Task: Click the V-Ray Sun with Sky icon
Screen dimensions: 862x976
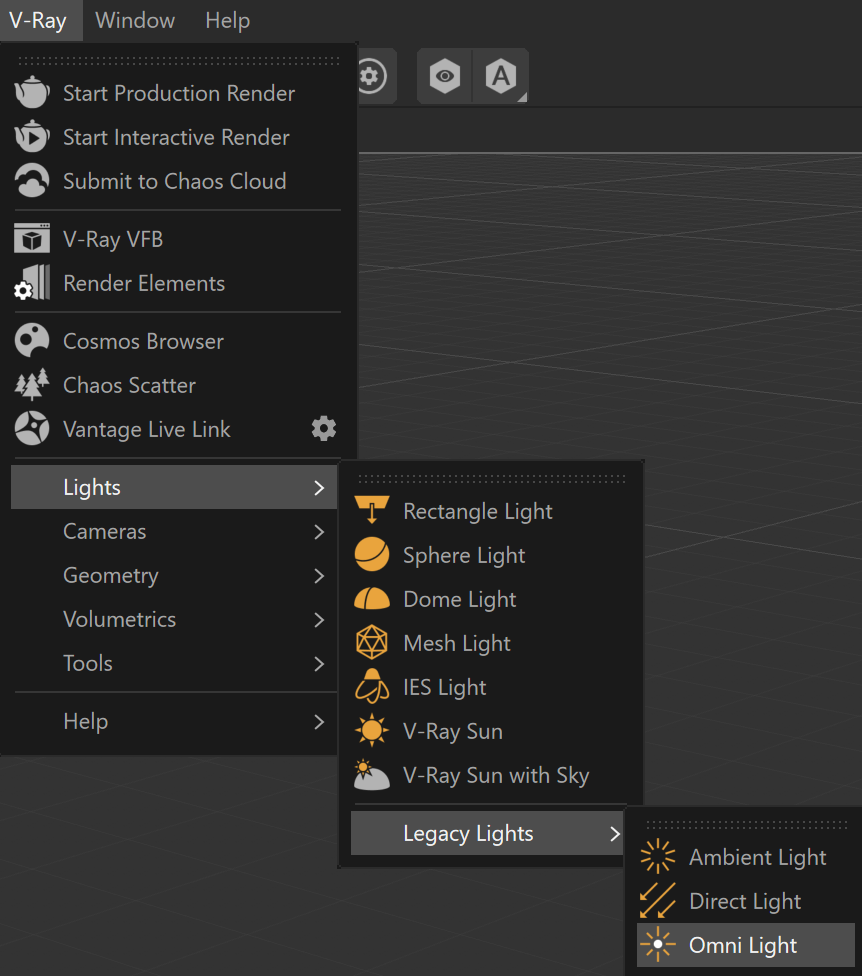Action: 372,775
